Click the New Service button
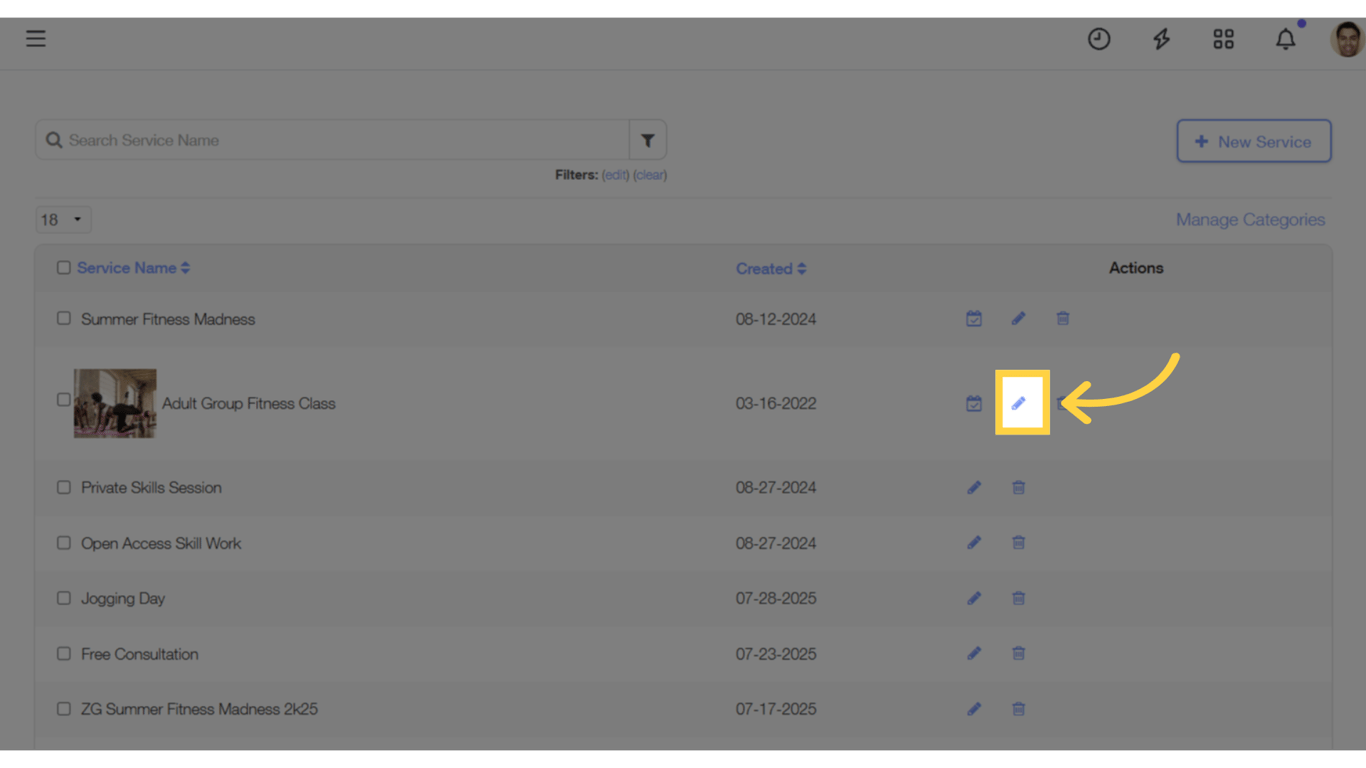This screenshot has width=1366, height=768. click(1253, 141)
